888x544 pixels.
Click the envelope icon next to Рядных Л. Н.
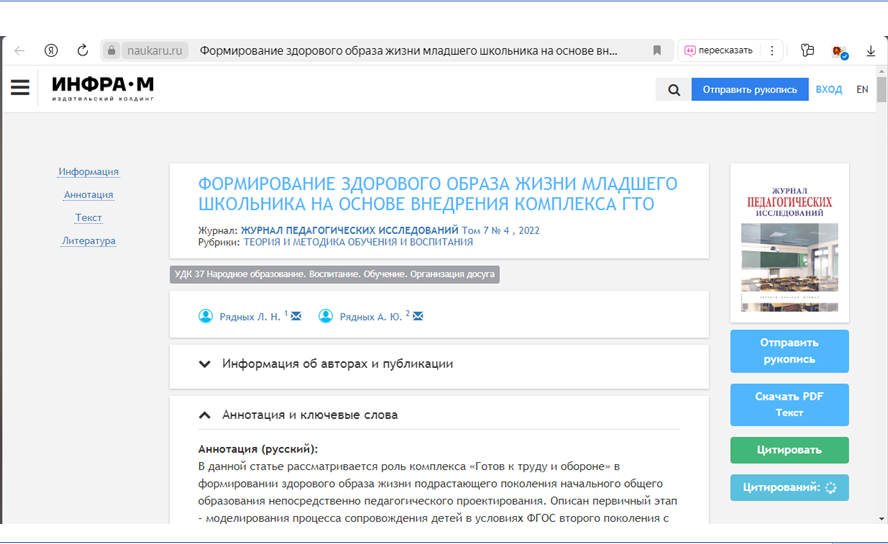(x=296, y=317)
